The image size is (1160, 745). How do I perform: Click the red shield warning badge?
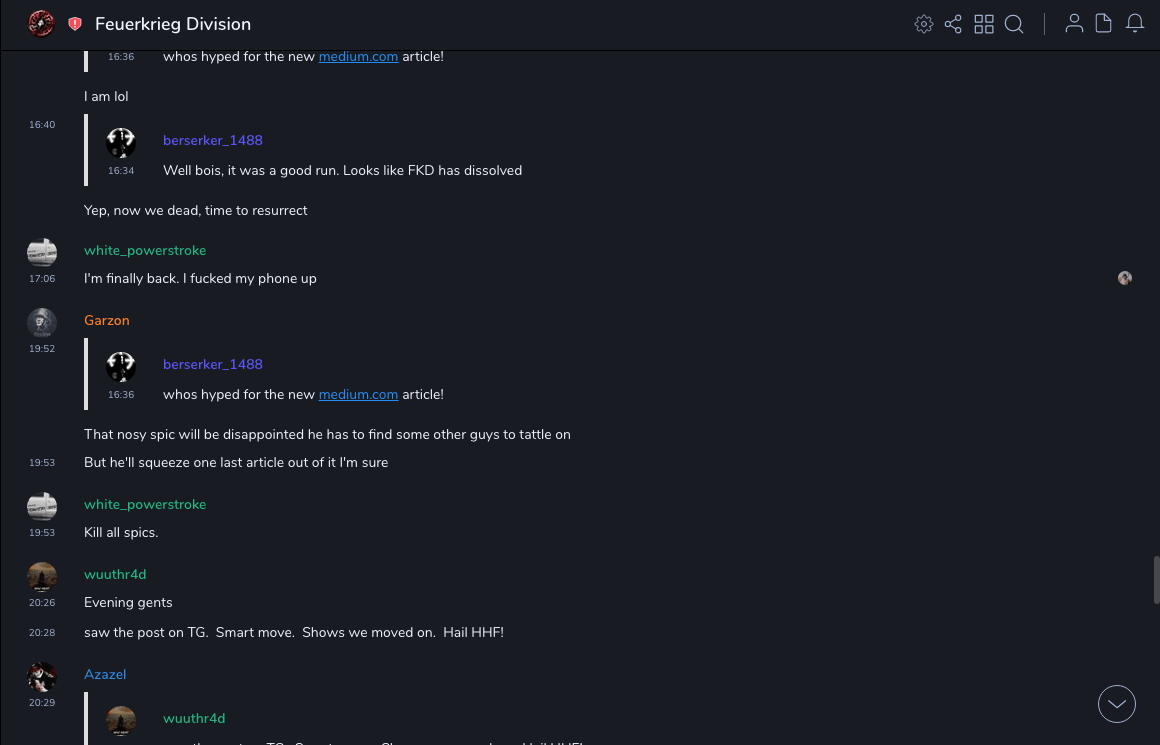pos(75,24)
